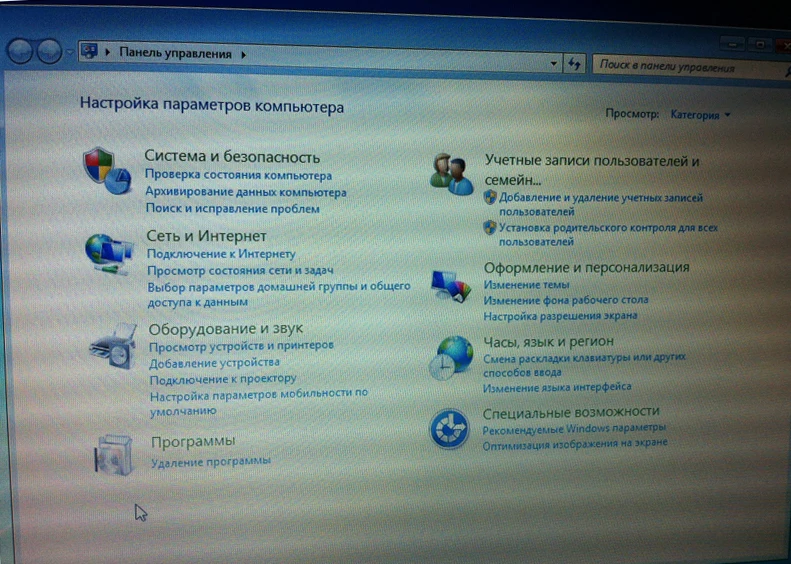Focus the Поиск в панели управления search field
This screenshot has width=791, height=564.
coord(689,67)
